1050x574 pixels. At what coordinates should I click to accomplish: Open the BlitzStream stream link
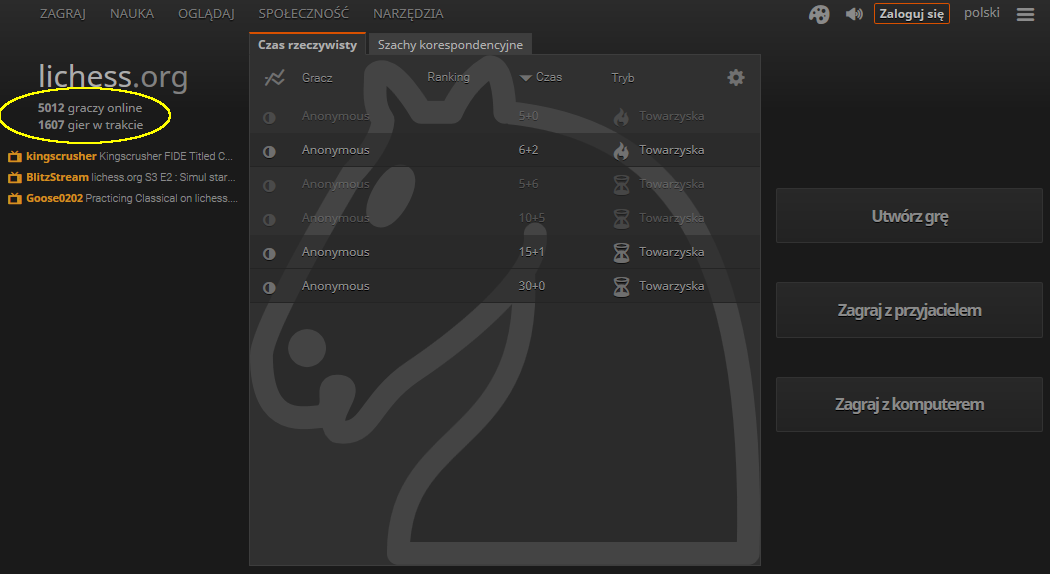click(131, 177)
